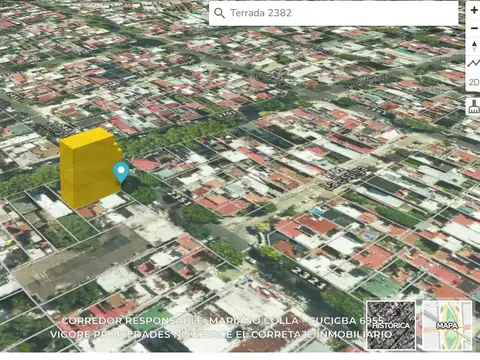Viewport: 480px width, 360px height.
Task: Zoom in with the plus button
Action: 474,10
